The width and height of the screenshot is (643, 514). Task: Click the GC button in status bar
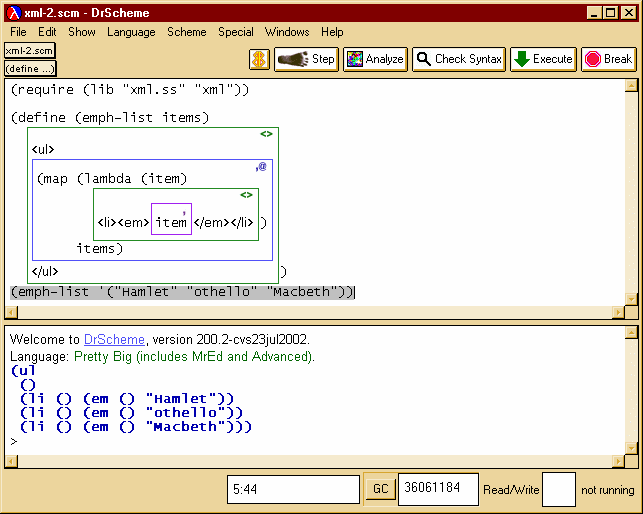pos(380,489)
